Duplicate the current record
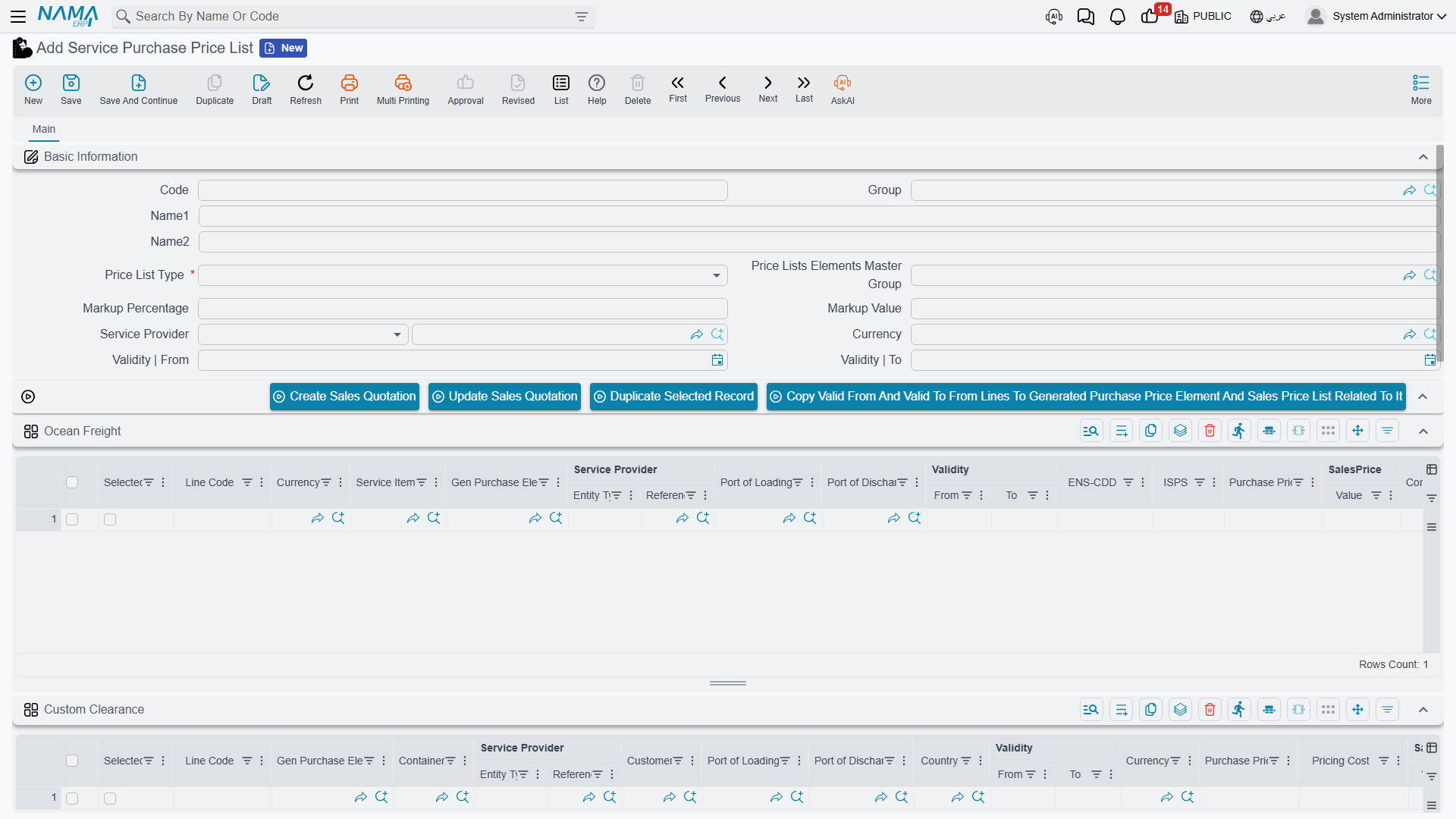1456x819 pixels. tap(215, 89)
